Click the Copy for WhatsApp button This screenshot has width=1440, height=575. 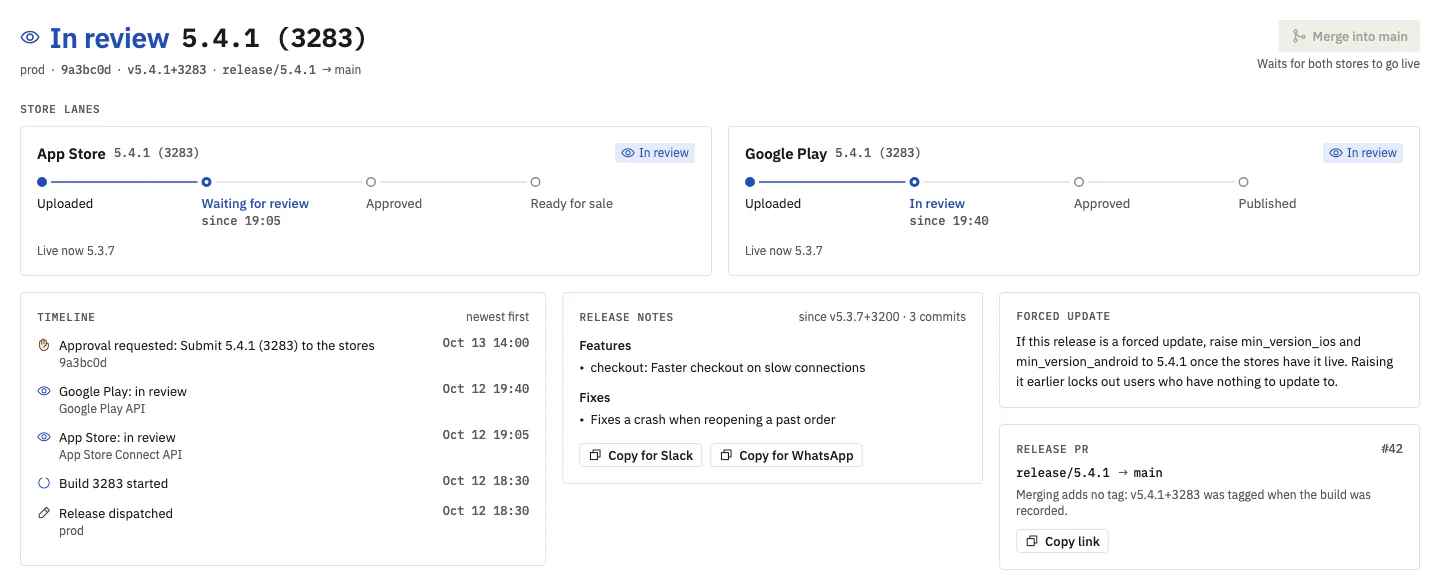coord(786,455)
